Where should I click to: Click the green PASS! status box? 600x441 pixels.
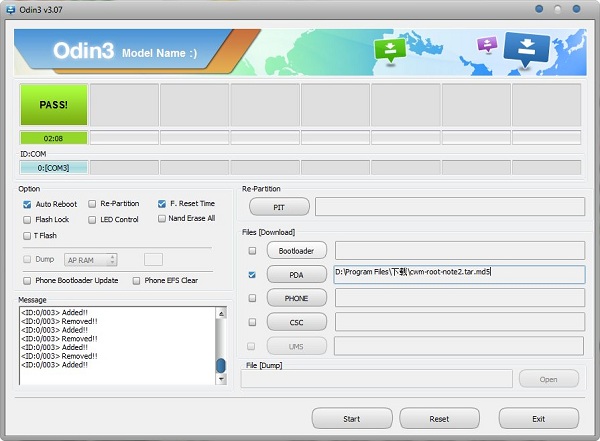(x=53, y=104)
